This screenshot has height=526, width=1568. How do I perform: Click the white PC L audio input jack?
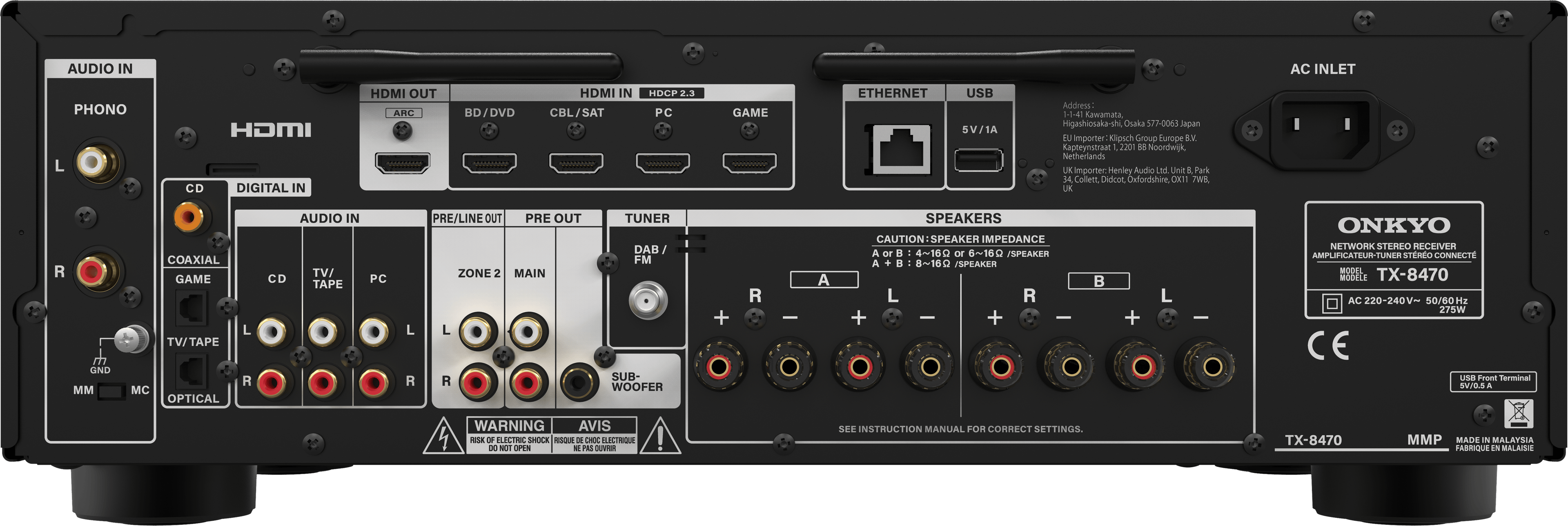(373, 331)
